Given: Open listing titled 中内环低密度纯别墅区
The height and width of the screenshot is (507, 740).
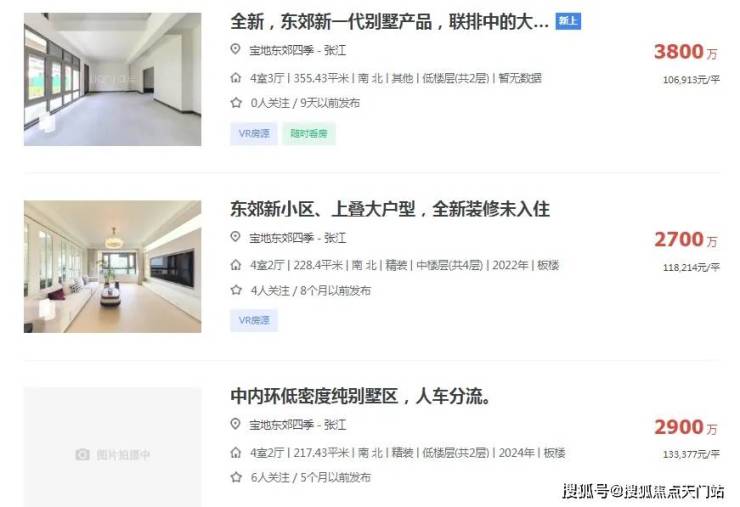Looking at the screenshot, I should [361, 396].
